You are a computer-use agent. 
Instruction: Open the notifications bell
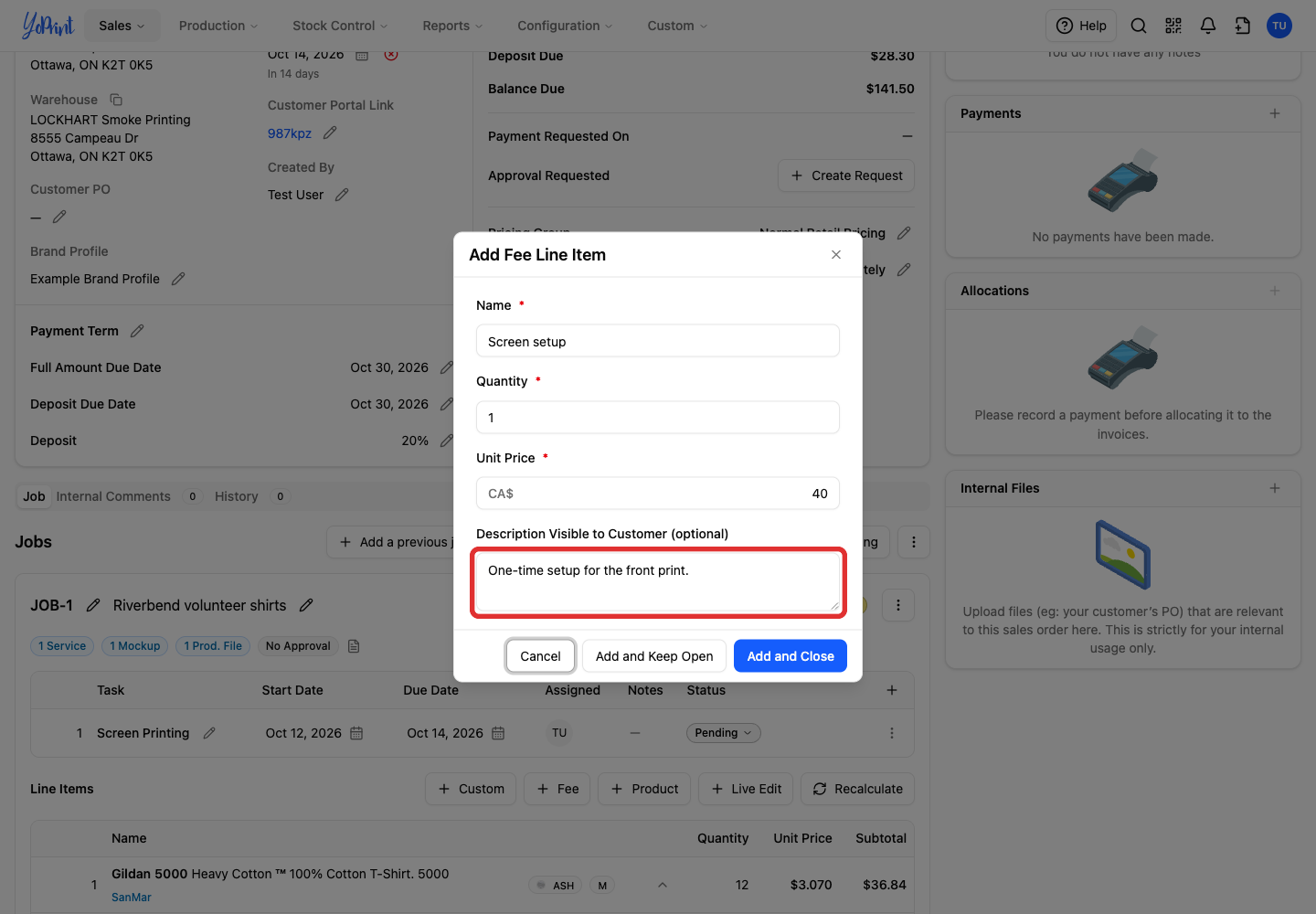coord(1208,26)
